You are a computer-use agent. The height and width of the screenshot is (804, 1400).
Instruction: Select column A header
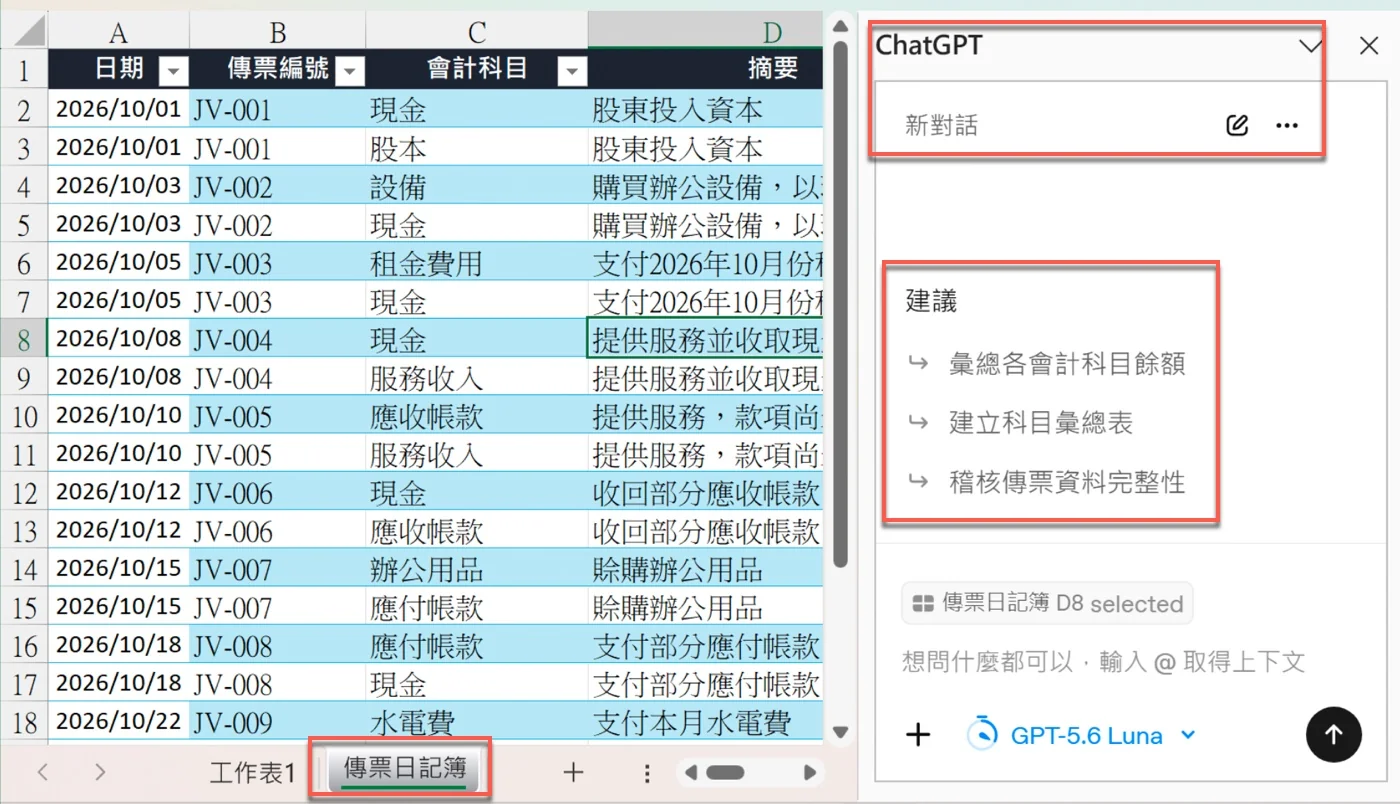118,32
